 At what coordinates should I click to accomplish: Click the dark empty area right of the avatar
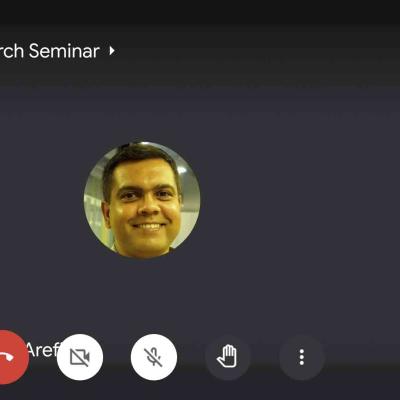tap(300, 200)
